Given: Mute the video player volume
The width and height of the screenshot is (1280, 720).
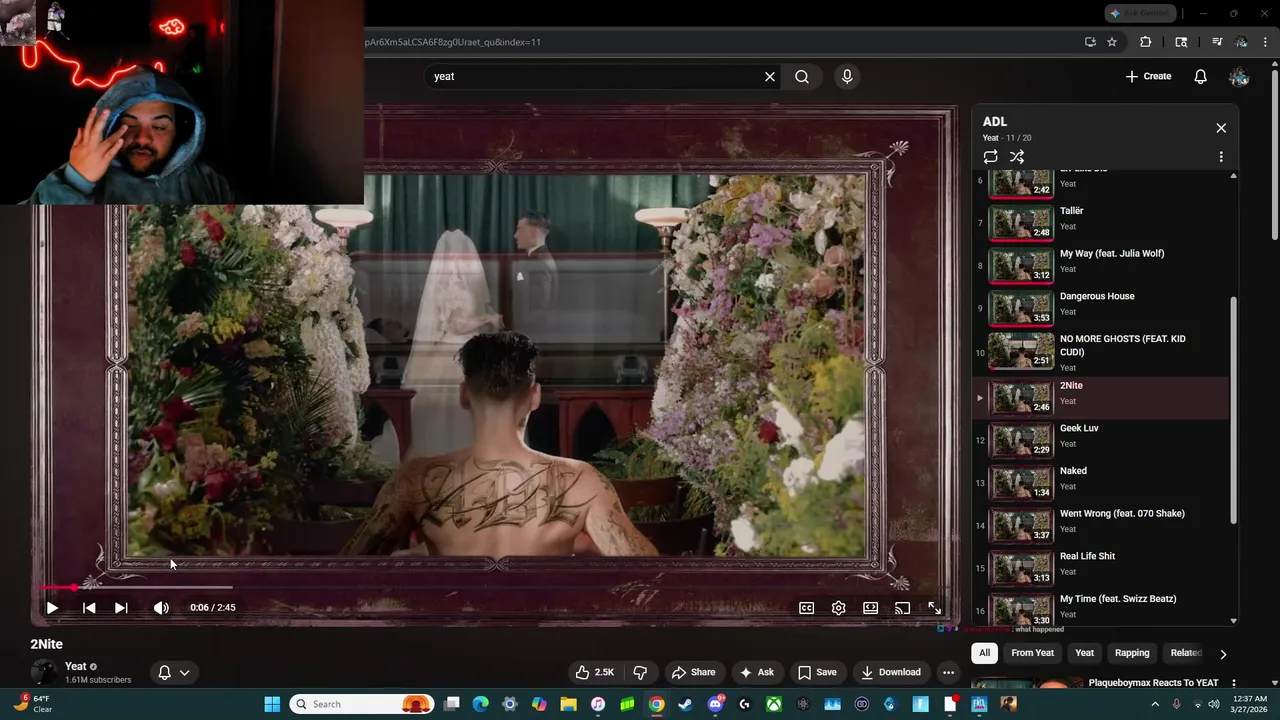Looking at the screenshot, I should point(161,607).
